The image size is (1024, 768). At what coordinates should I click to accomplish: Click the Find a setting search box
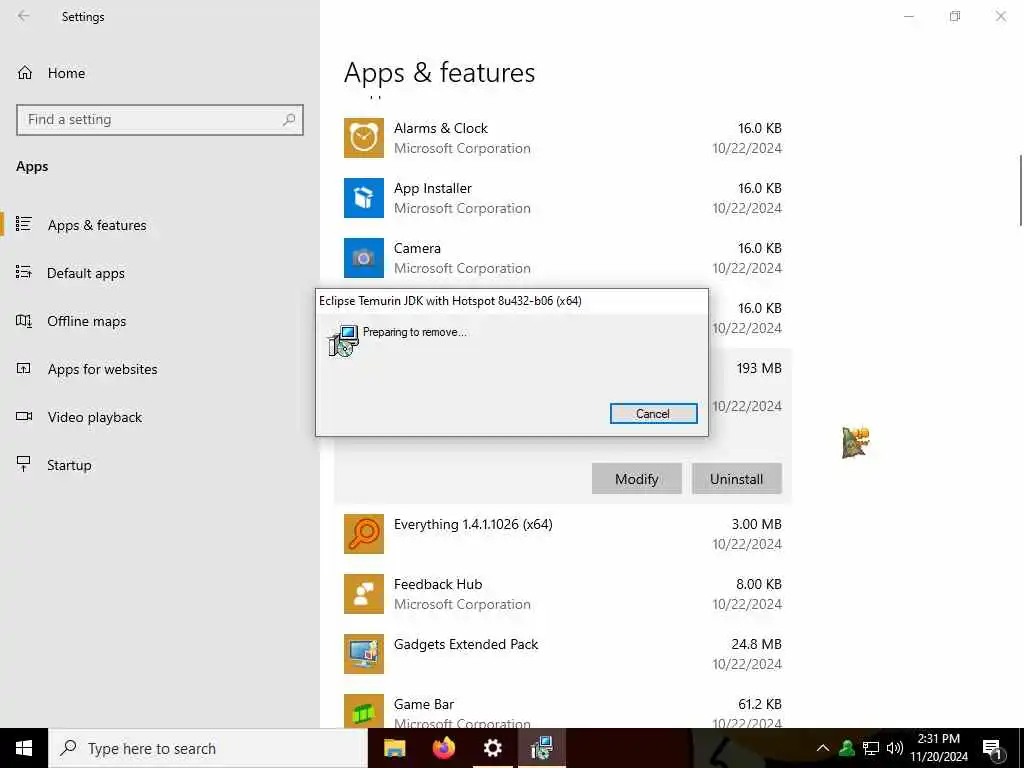160,120
